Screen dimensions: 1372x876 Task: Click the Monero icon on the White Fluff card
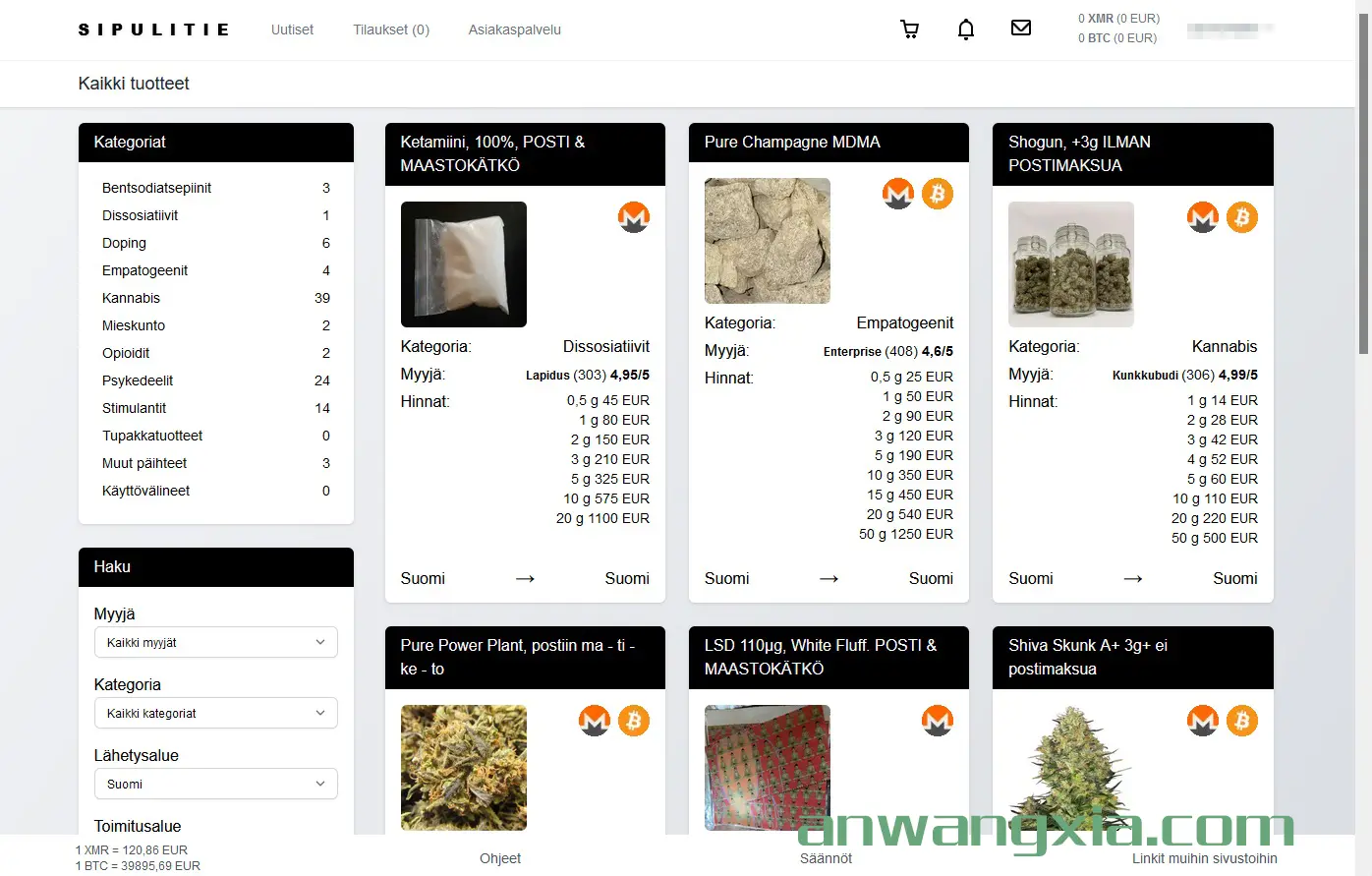pos(938,721)
